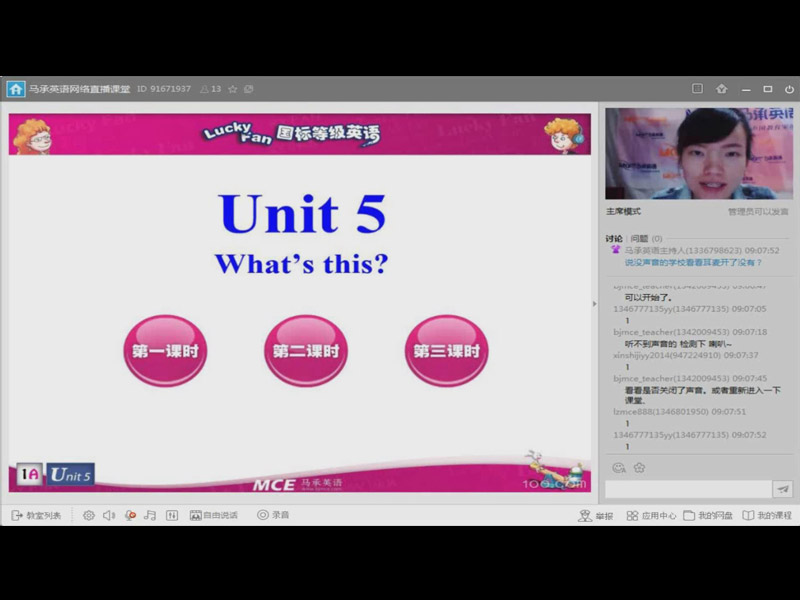Open the settings gear in bottom toolbar
Screen dimensions: 800x600
point(89,515)
